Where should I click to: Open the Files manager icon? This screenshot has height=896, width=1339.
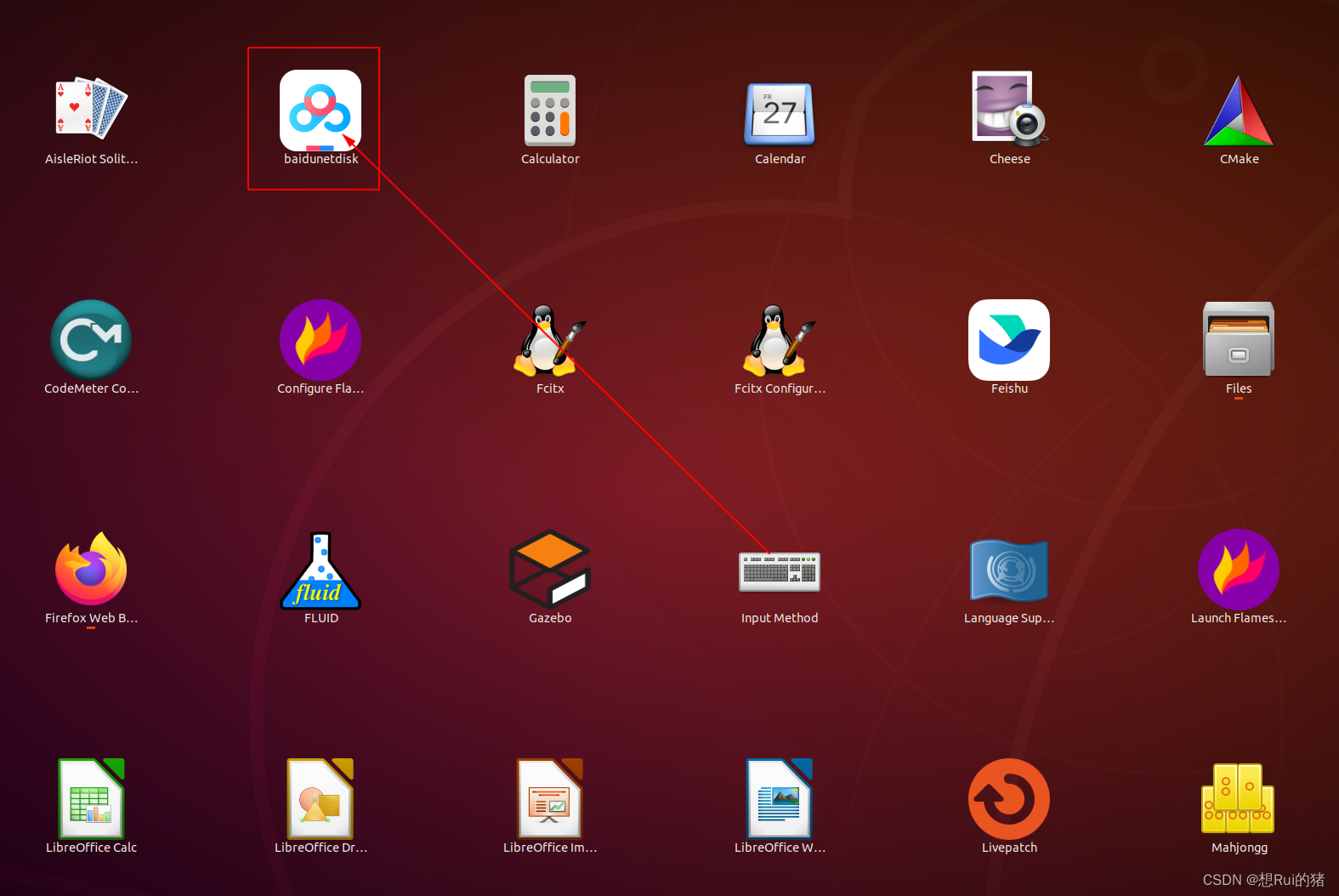(1239, 338)
